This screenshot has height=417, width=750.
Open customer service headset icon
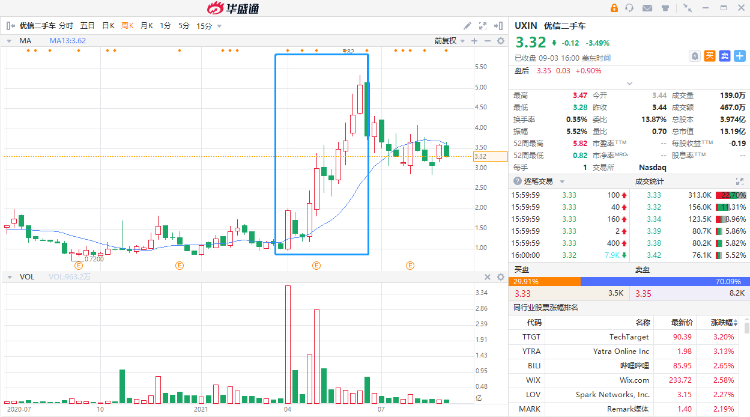pos(629,8)
